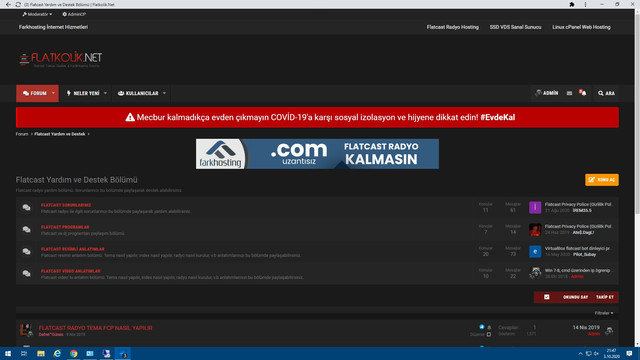Click the chat icon beside Flatcast Programlar

pos(27,230)
